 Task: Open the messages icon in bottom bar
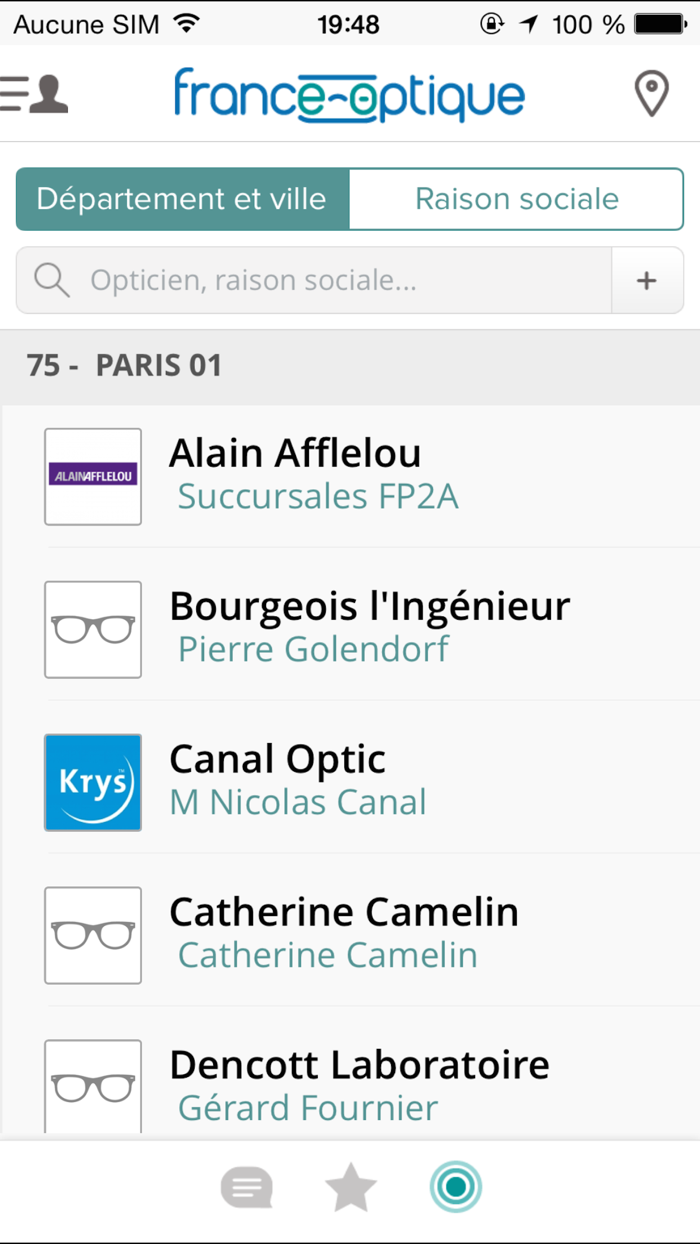[x=246, y=1188]
